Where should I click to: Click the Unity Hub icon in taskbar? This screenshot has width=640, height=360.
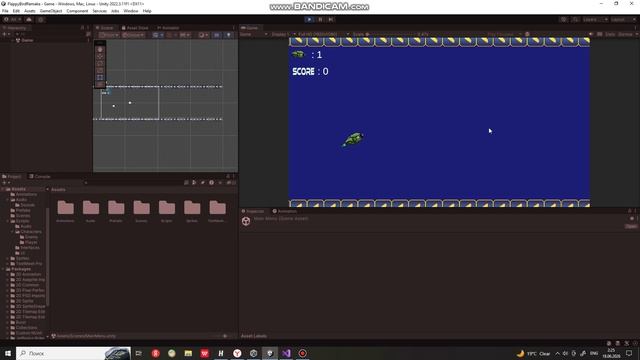tap(253, 353)
